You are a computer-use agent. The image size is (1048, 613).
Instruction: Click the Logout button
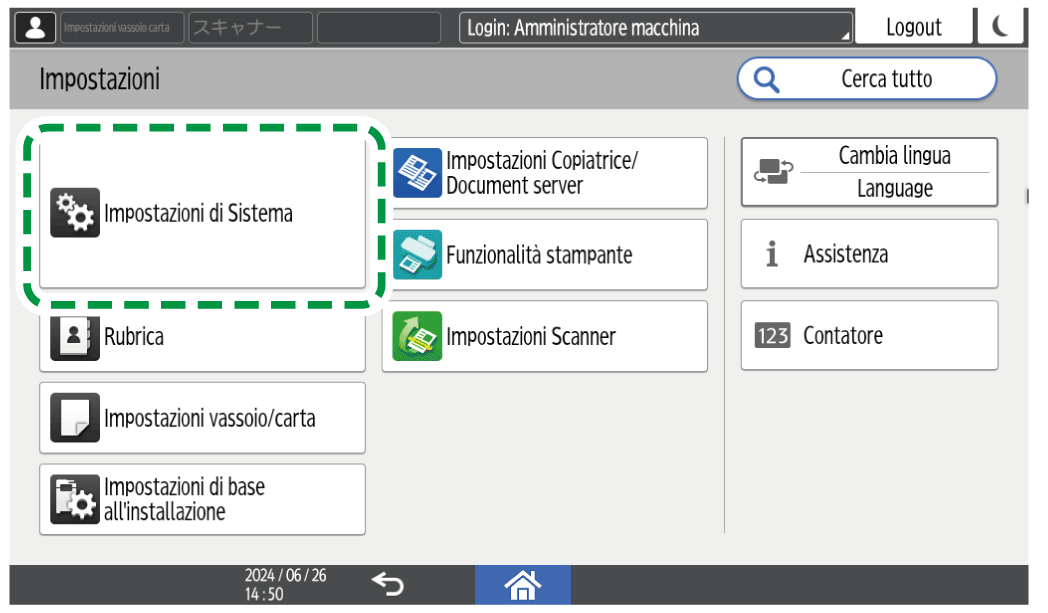914,27
